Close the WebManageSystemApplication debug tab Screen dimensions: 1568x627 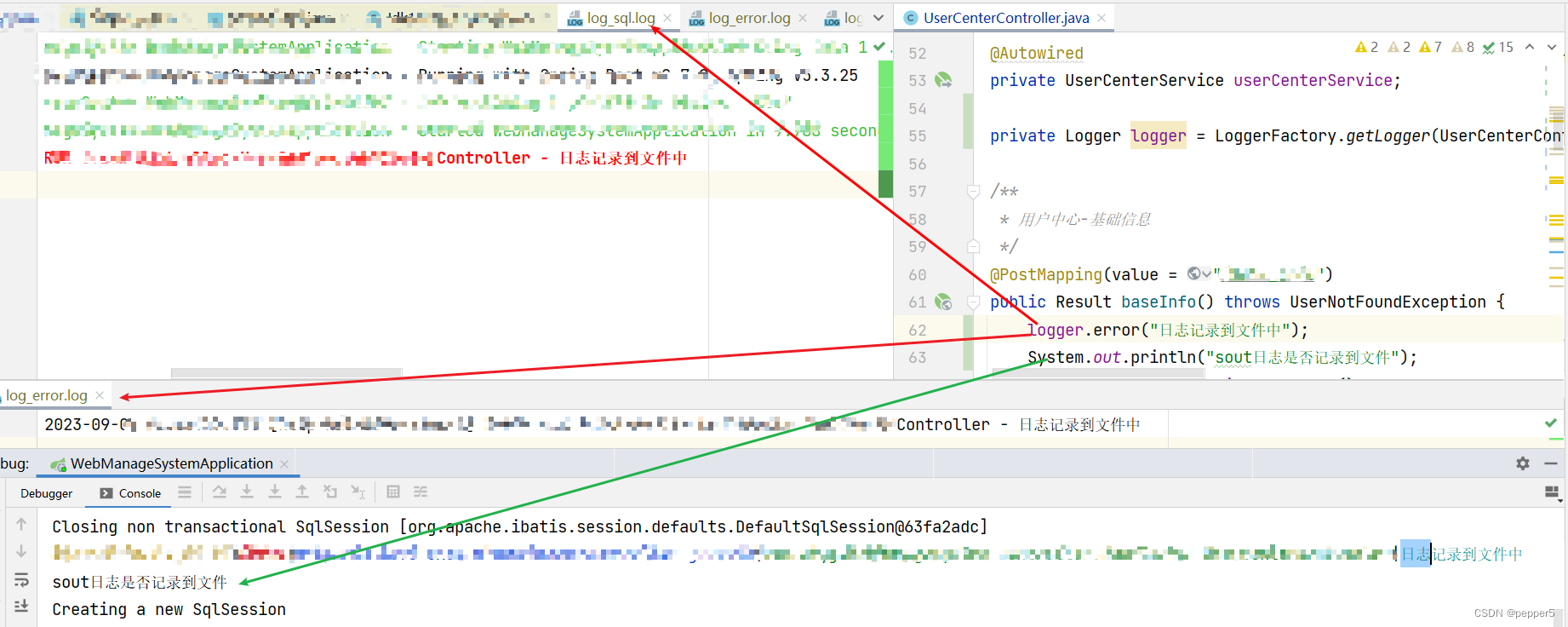point(284,464)
